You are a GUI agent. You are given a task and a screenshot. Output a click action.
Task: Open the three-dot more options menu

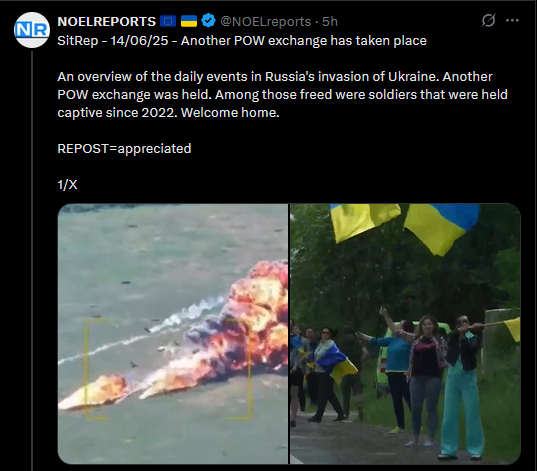pos(512,21)
